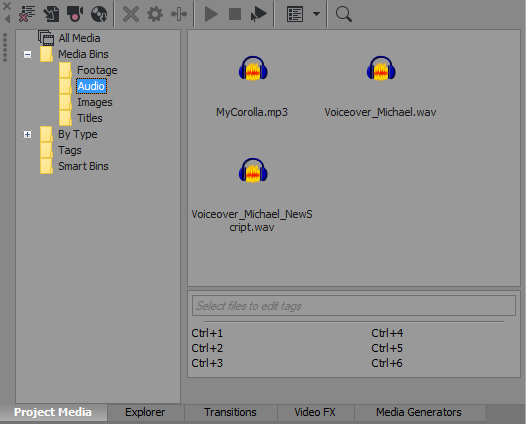Open the Media Generators tab
The image size is (526, 424).
click(419, 412)
